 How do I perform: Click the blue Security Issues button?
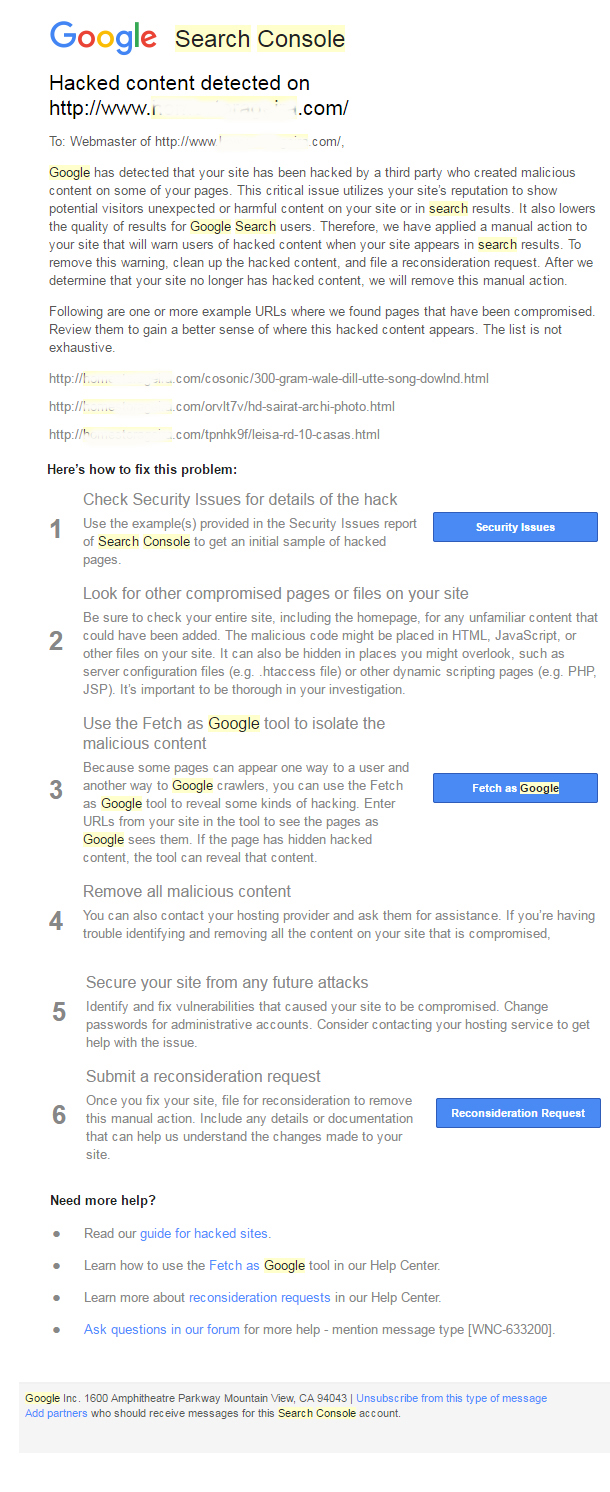(515, 527)
